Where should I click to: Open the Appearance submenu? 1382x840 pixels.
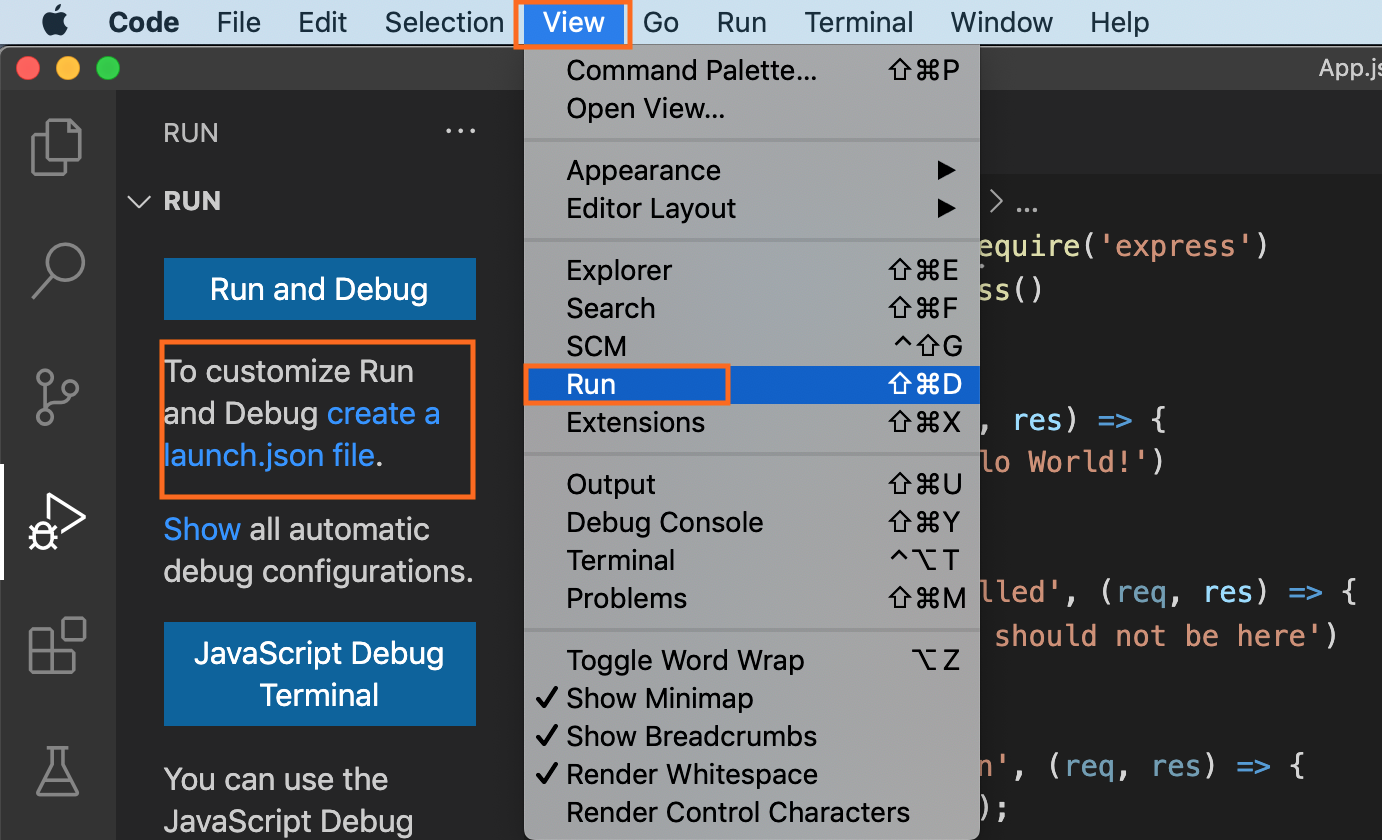(644, 170)
